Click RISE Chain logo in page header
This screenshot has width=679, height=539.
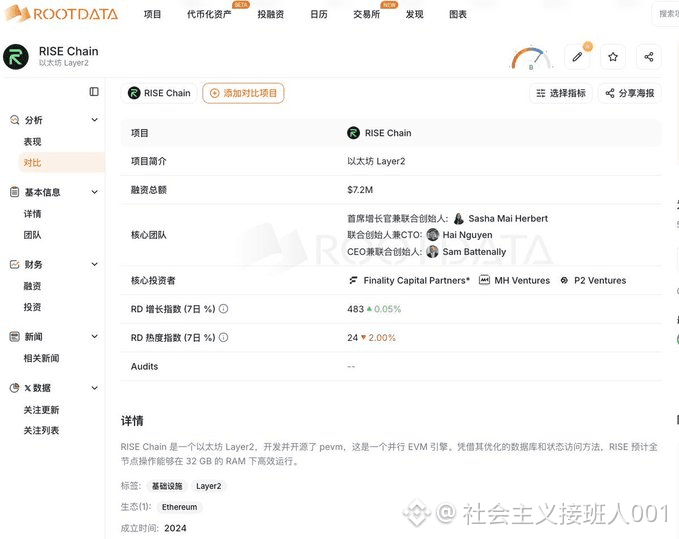click(16, 57)
